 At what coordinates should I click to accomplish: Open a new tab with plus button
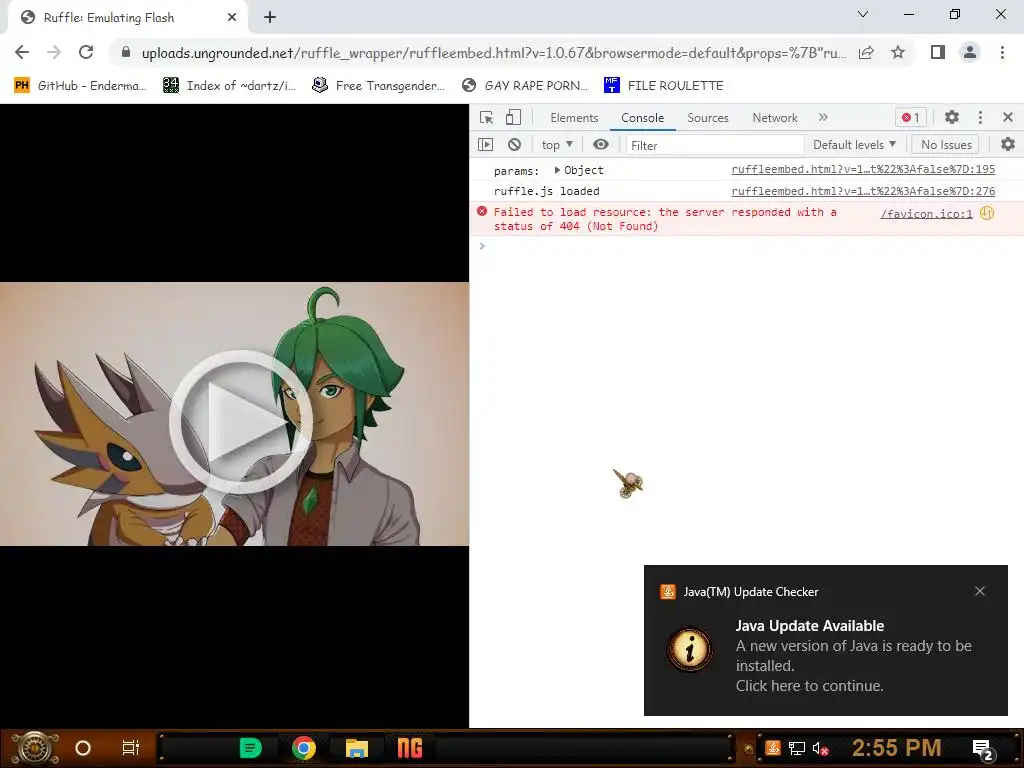point(270,18)
